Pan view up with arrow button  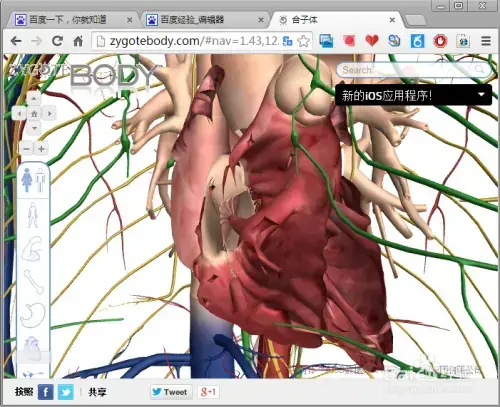pyautogui.click(x=34, y=99)
